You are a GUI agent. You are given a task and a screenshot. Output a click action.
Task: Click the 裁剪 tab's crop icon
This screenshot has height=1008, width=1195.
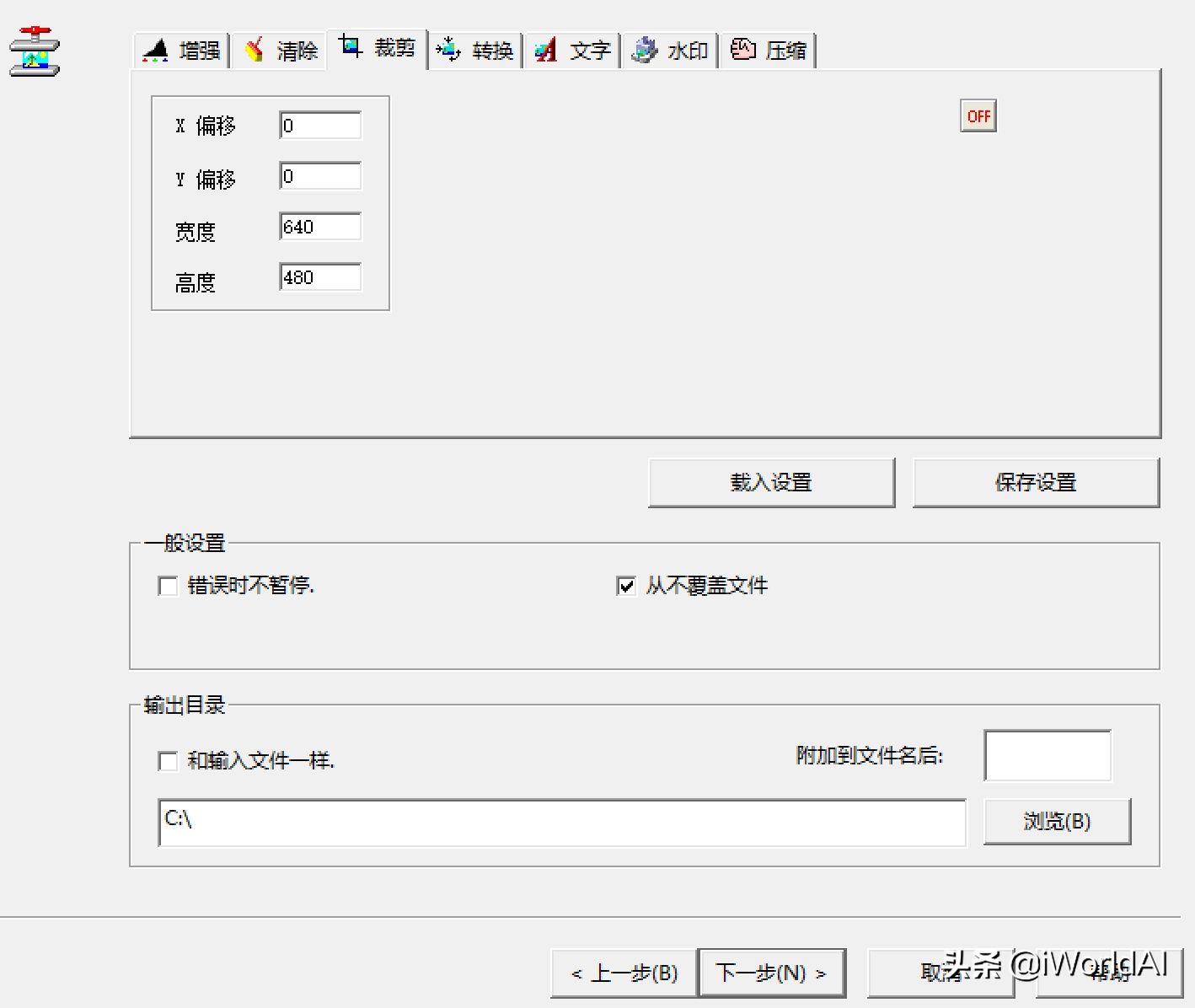point(351,46)
